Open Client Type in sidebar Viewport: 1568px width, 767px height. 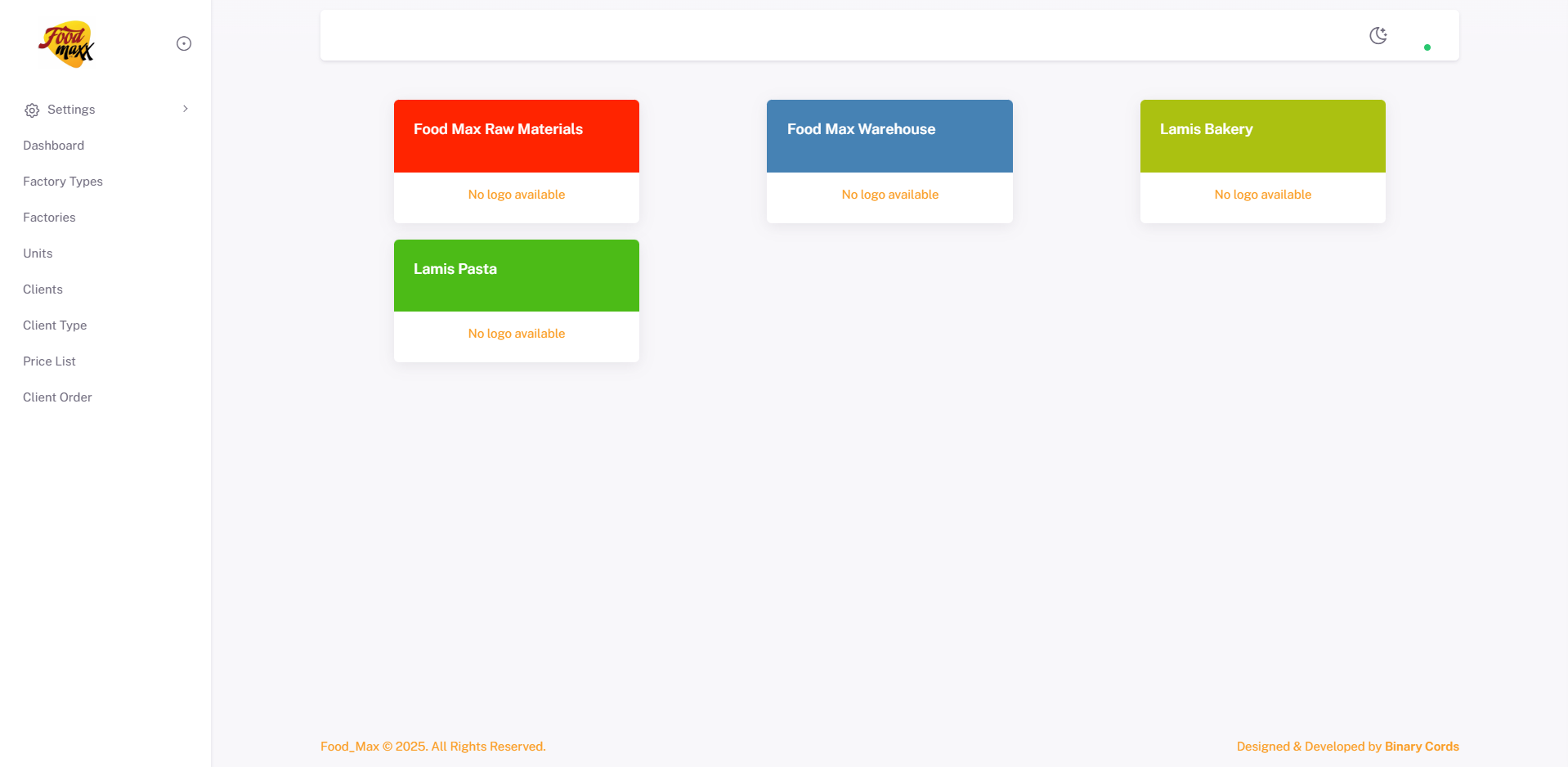click(55, 325)
